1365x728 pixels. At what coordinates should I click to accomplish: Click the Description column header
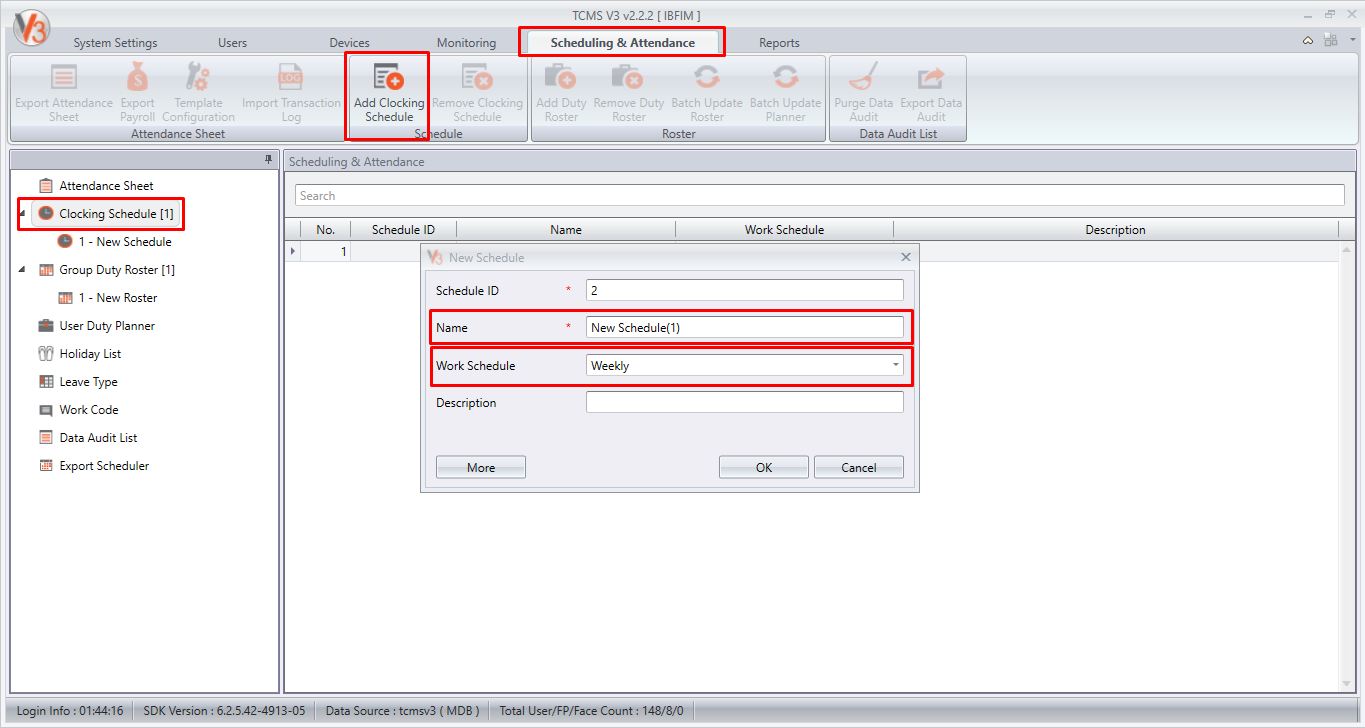coord(1116,230)
